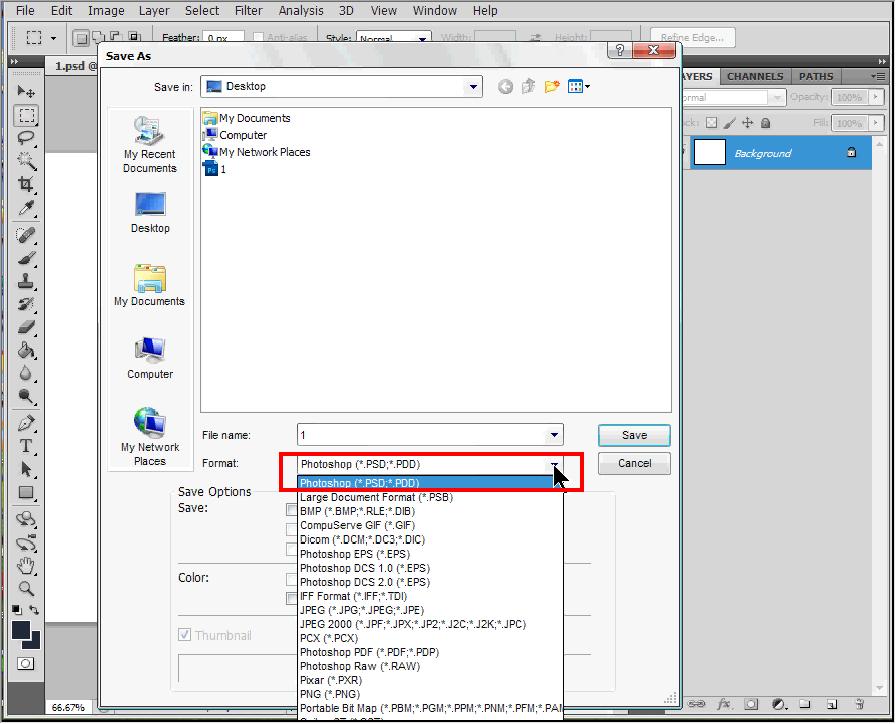Tick the first Save options checkbox
Screen dimensions: 896x724
click(x=292, y=509)
